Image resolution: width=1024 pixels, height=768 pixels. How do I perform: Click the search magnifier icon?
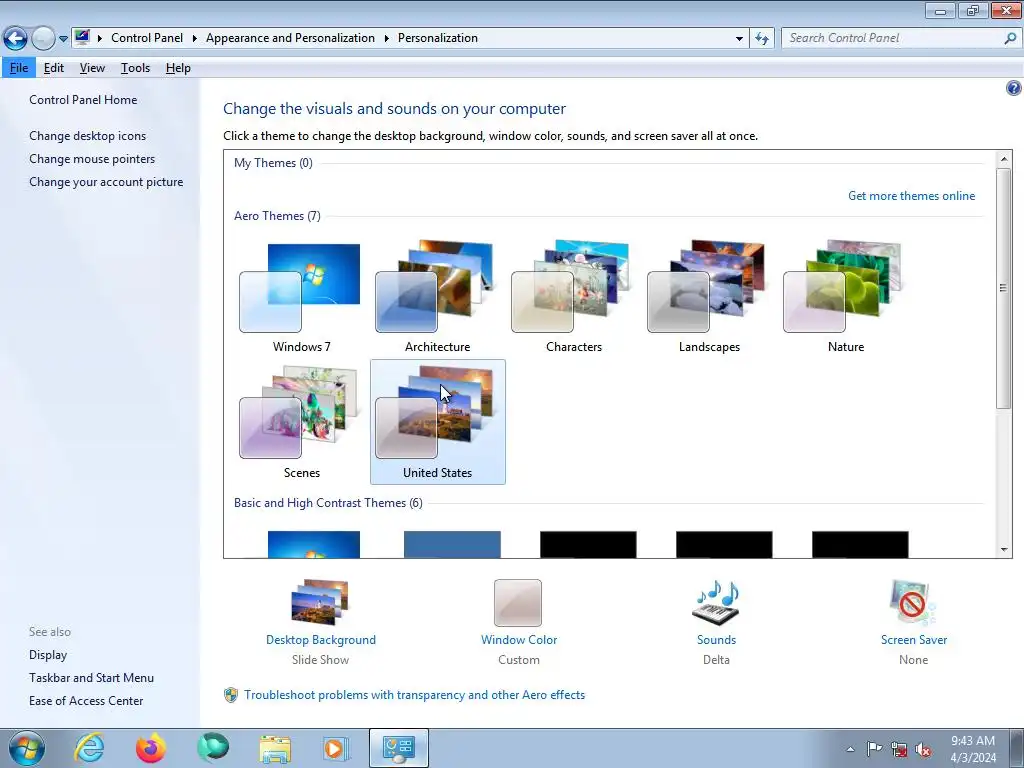click(1010, 38)
